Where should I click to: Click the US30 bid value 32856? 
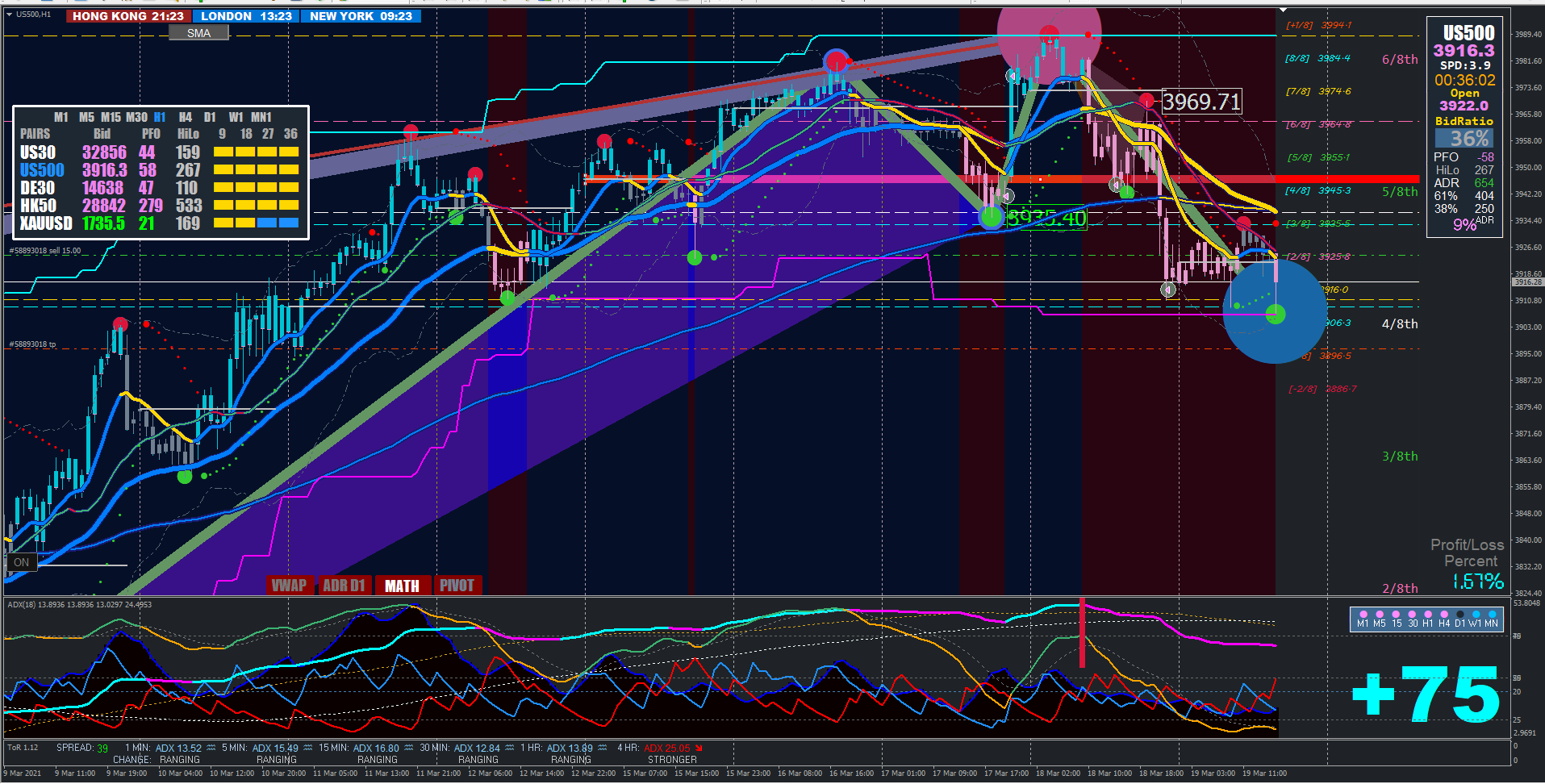click(104, 152)
